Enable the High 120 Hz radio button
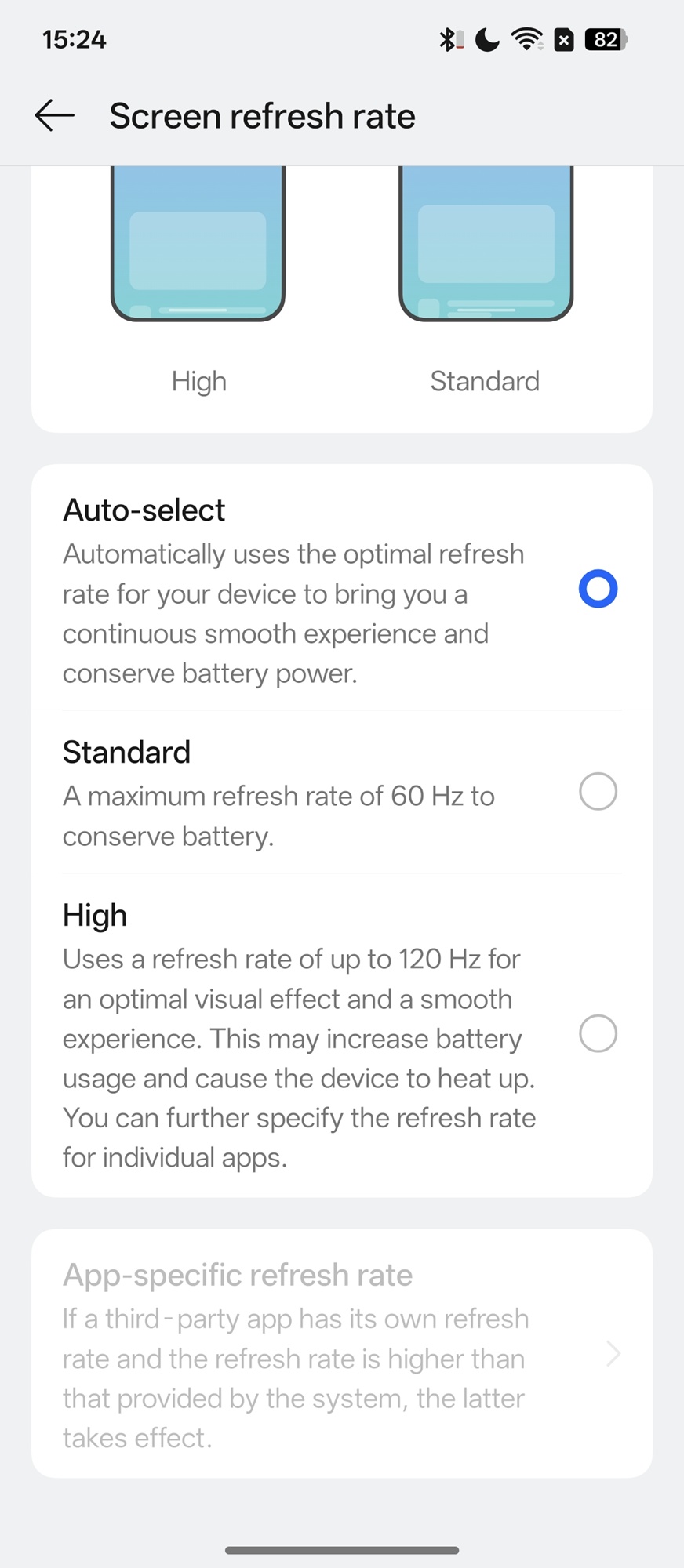The width and height of the screenshot is (684, 1568). 598,1033
